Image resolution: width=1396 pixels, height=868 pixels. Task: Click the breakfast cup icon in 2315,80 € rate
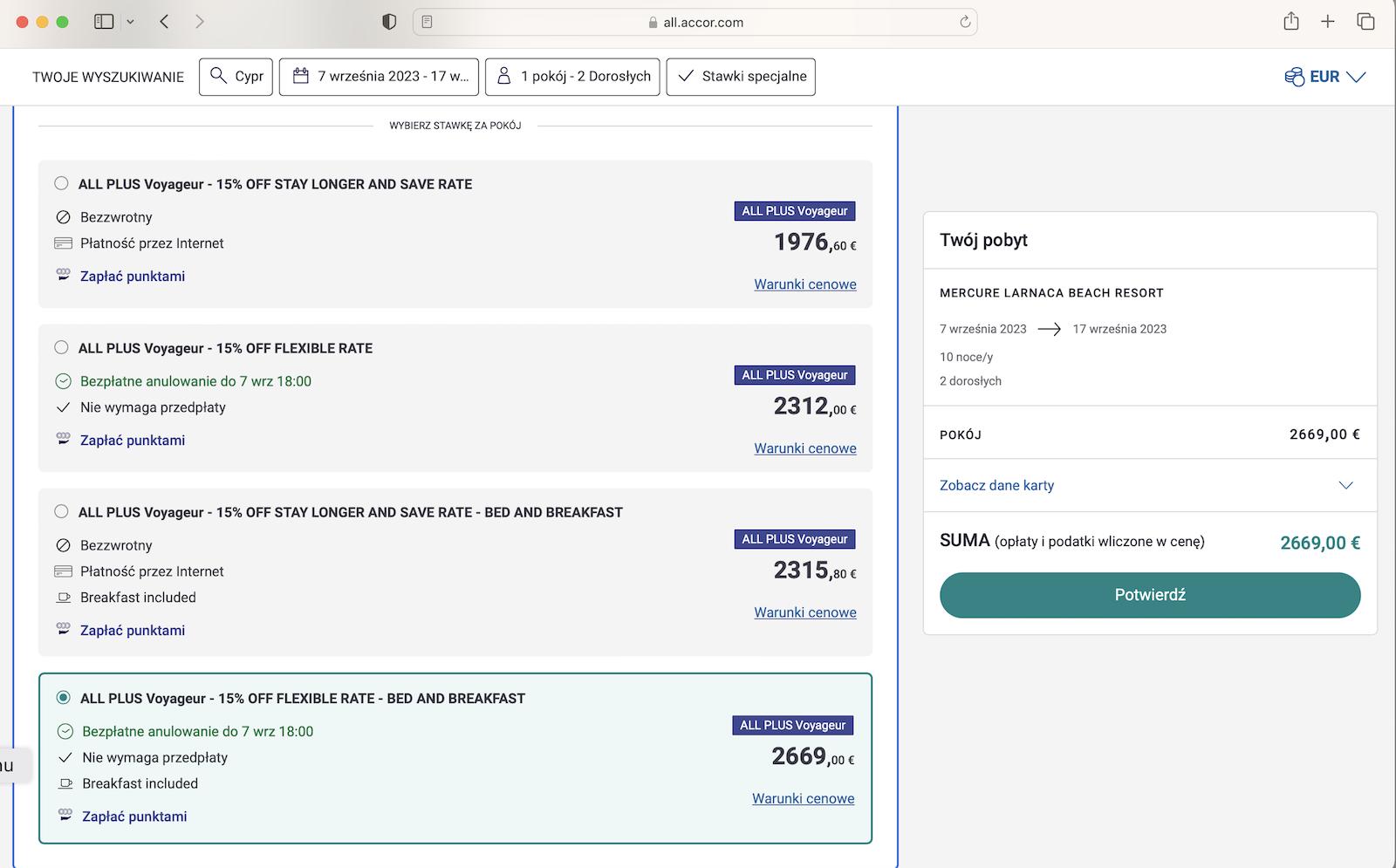tap(63, 598)
